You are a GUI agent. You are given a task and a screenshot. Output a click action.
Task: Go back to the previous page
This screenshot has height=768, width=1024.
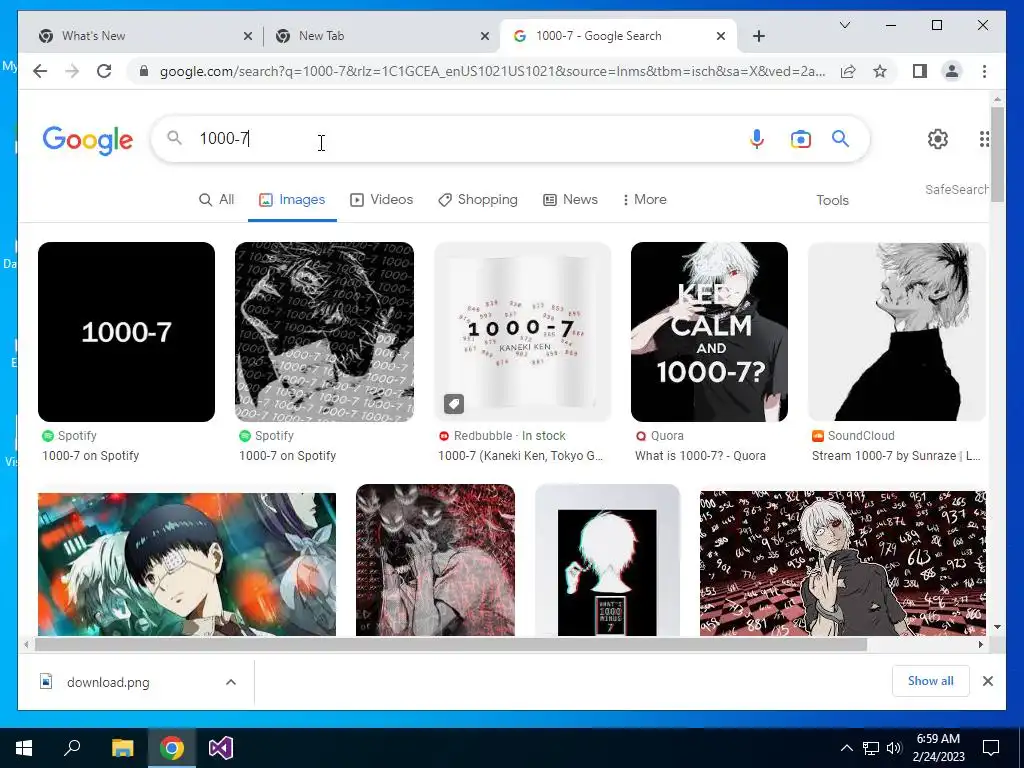[40, 71]
